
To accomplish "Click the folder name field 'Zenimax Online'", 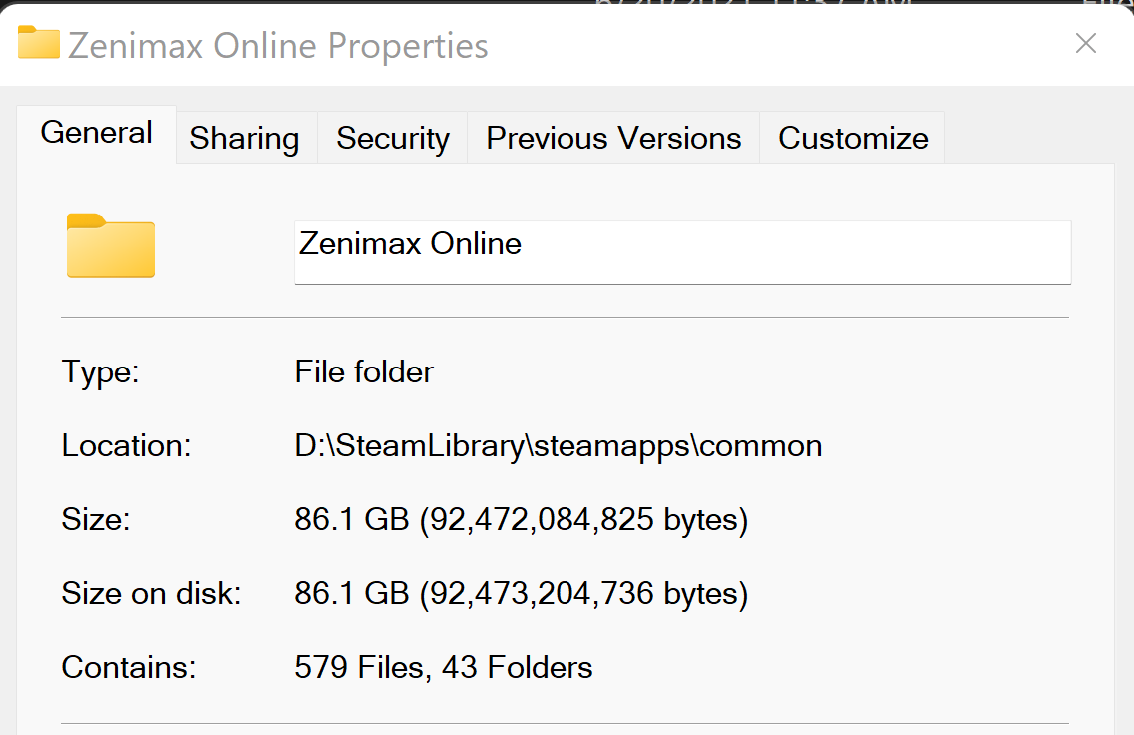I will 682,252.
